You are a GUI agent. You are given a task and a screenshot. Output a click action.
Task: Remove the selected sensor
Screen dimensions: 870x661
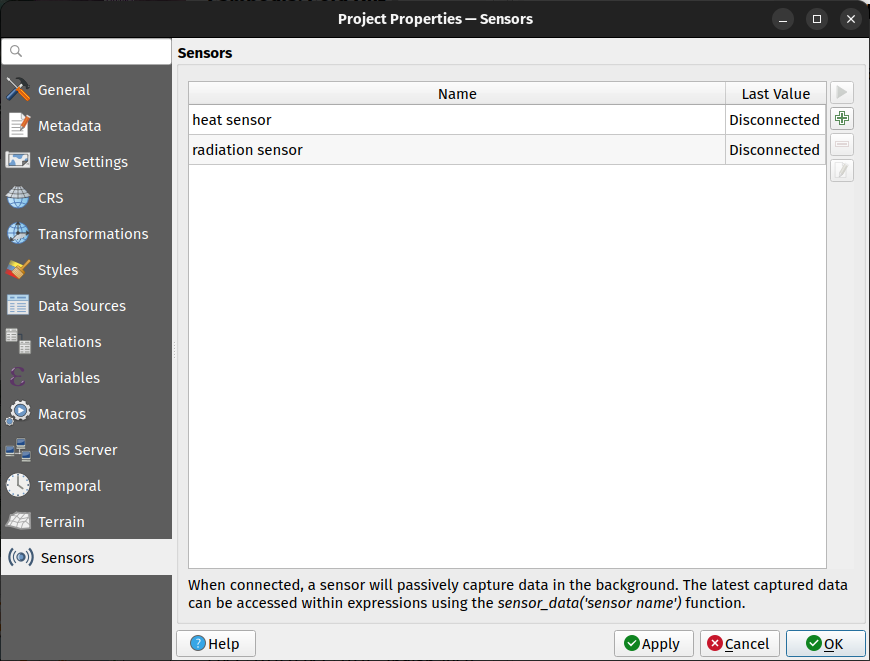[x=841, y=144]
